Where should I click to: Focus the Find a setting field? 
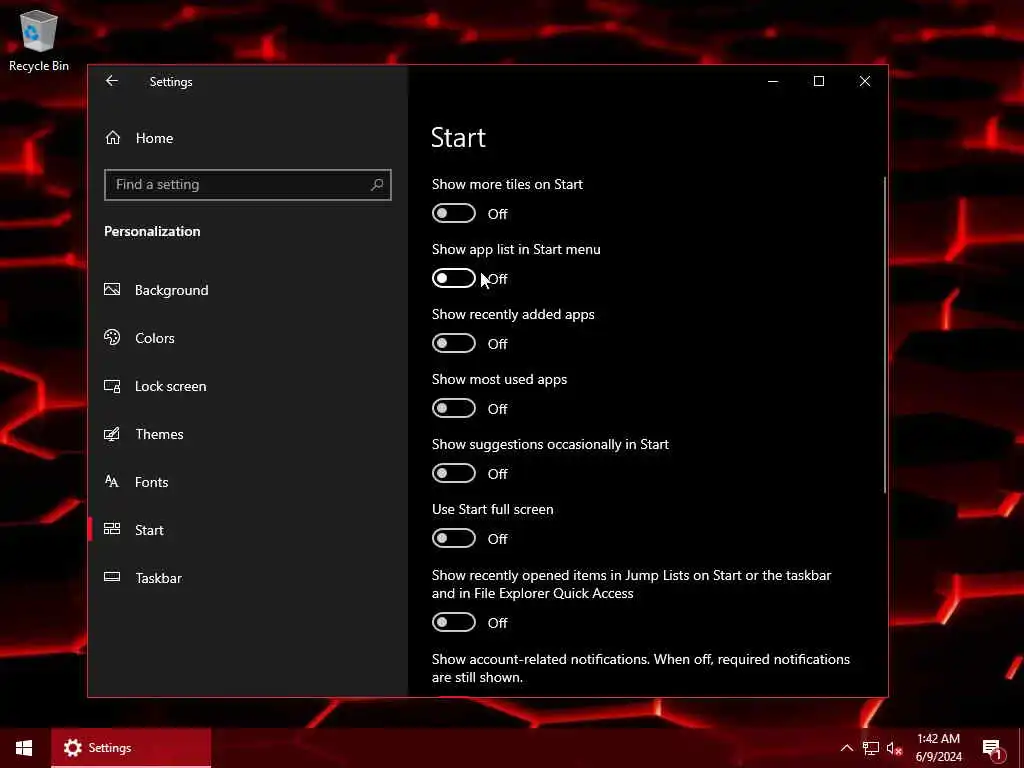click(248, 185)
